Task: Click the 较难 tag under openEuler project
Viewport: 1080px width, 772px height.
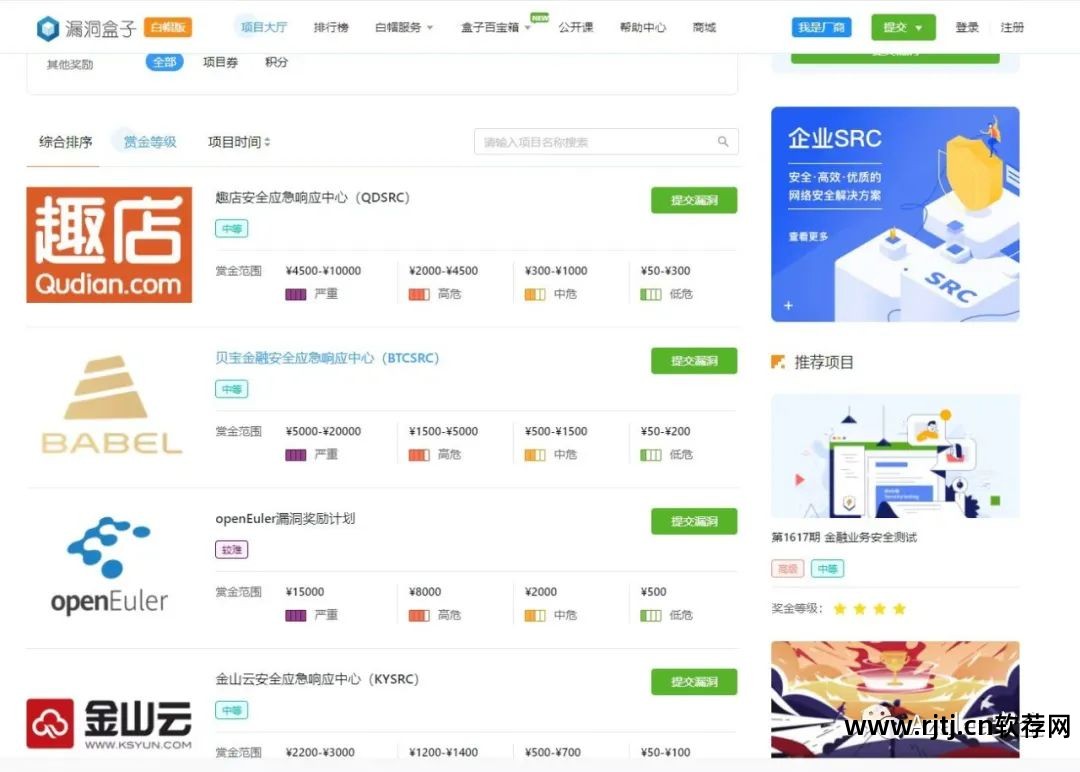Action: coord(231,550)
